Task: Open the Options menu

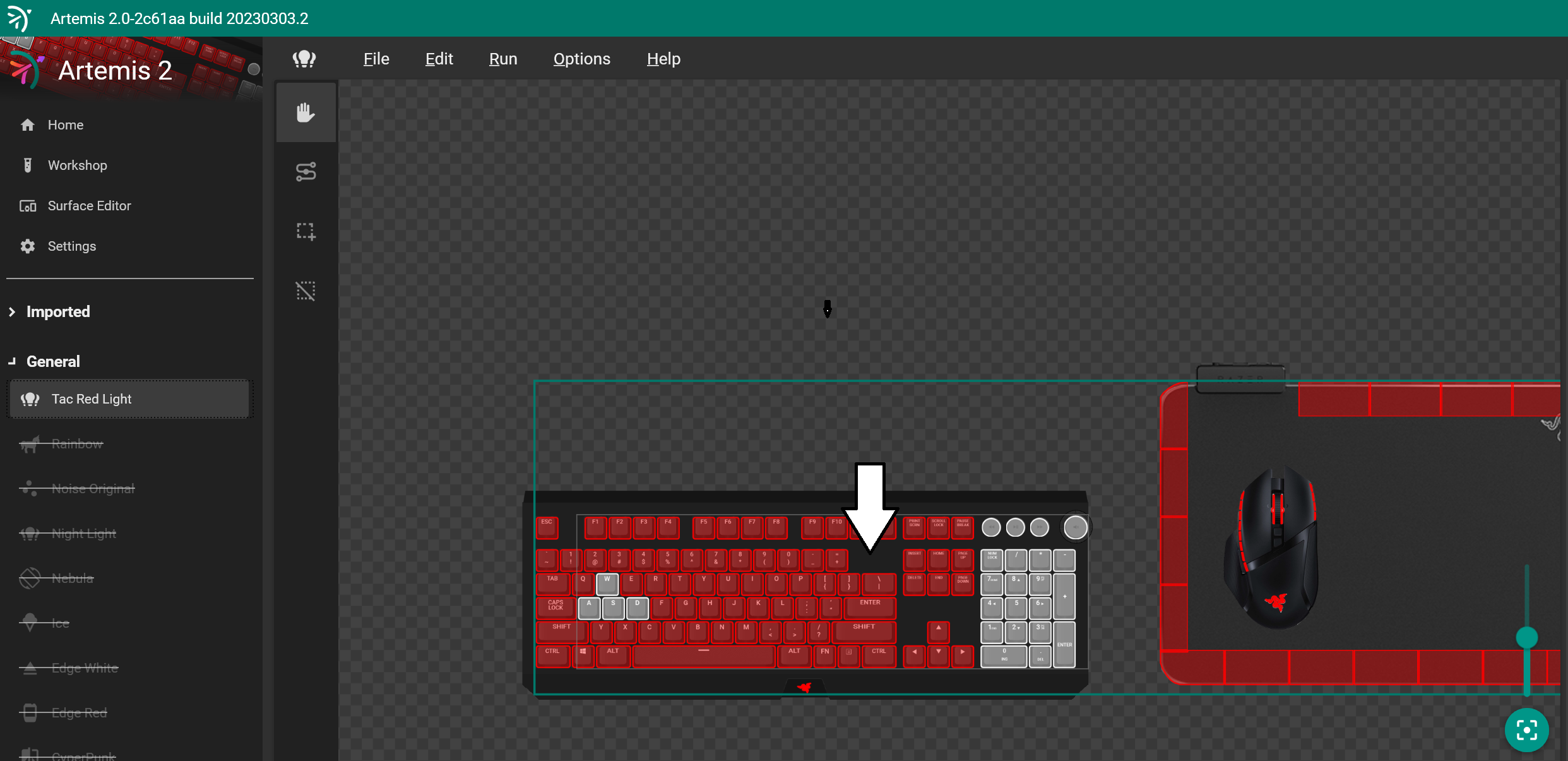Action: (x=581, y=59)
